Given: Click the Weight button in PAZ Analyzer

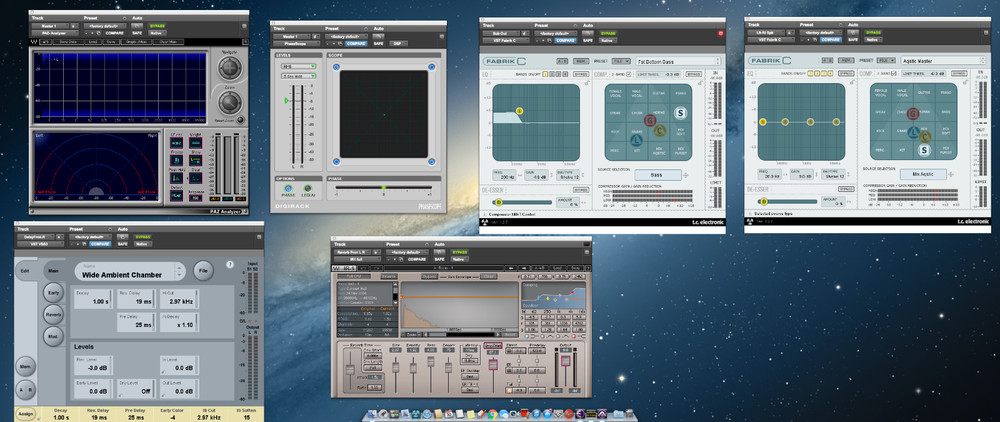Looking at the screenshot, I should [x=196, y=143].
